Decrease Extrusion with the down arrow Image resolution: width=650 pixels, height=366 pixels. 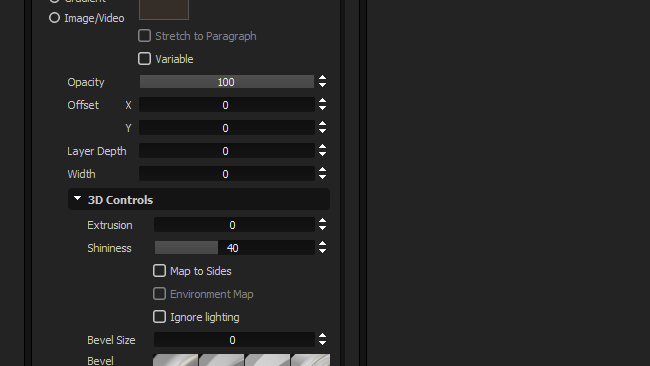[323, 228]
